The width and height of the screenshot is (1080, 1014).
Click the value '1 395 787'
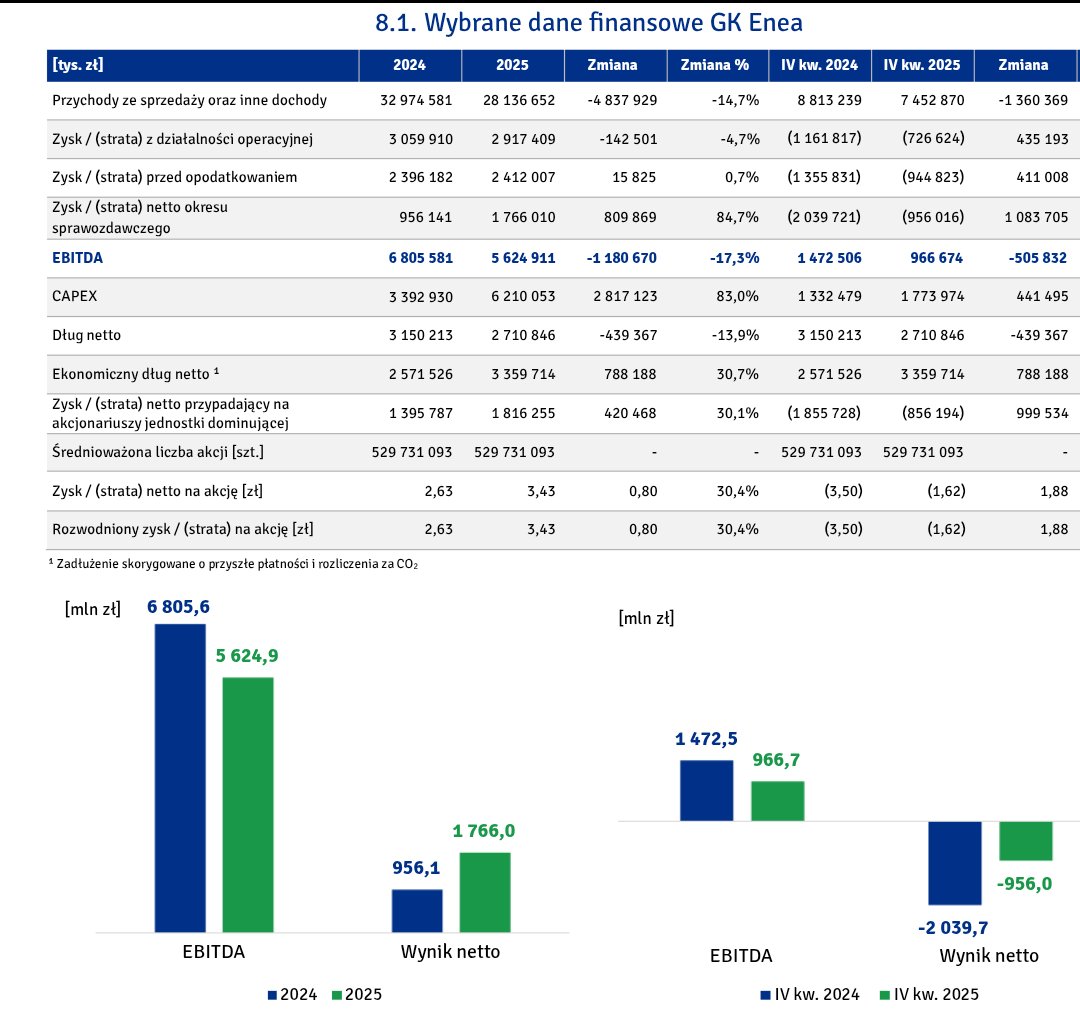(421, 413)
